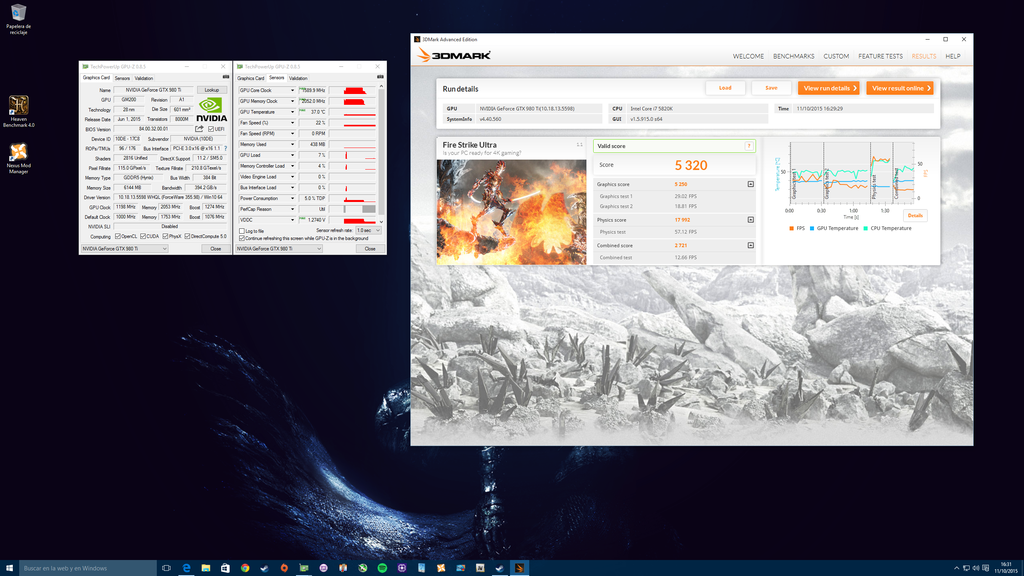Switch to Graphics Card tab in right GPU-Z window
This screenshot has height=576, width=1024.
(251, 78)
